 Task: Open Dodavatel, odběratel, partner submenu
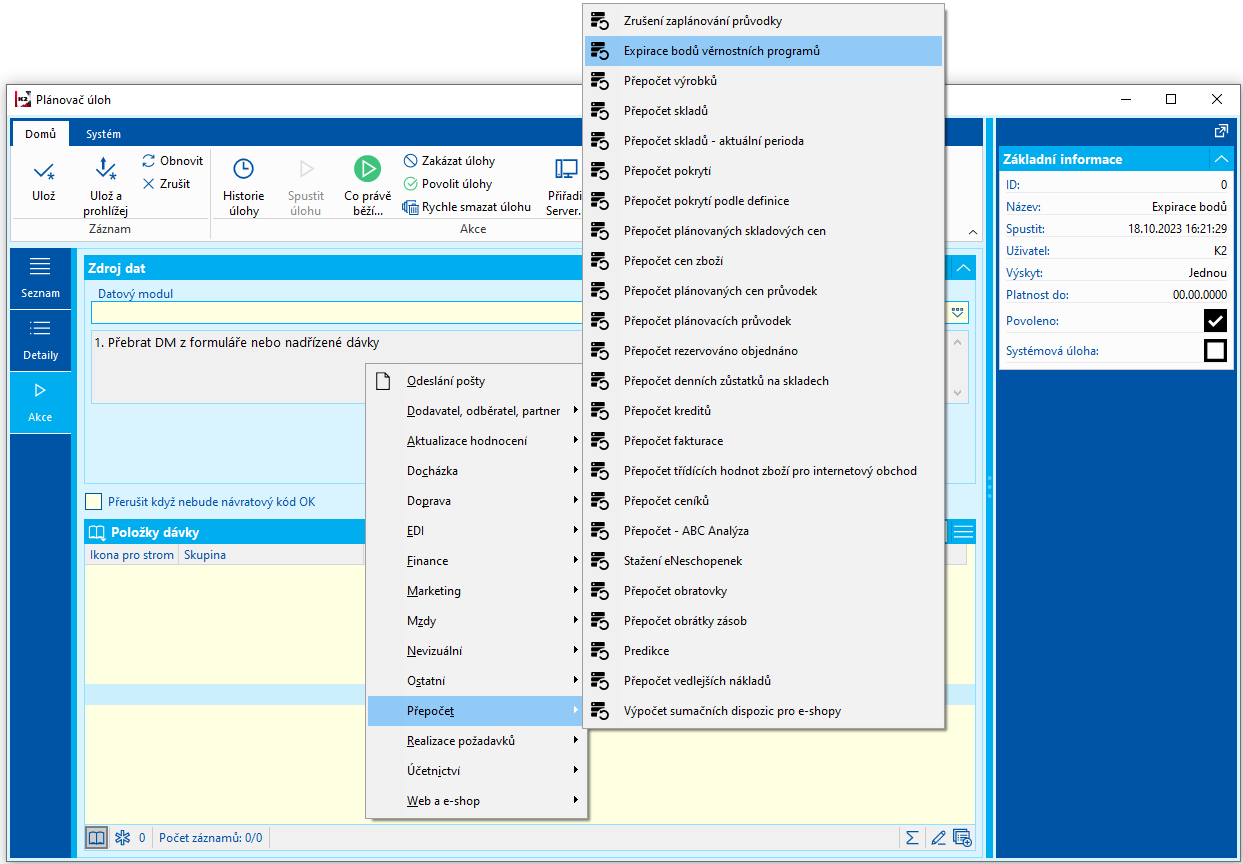476,411
